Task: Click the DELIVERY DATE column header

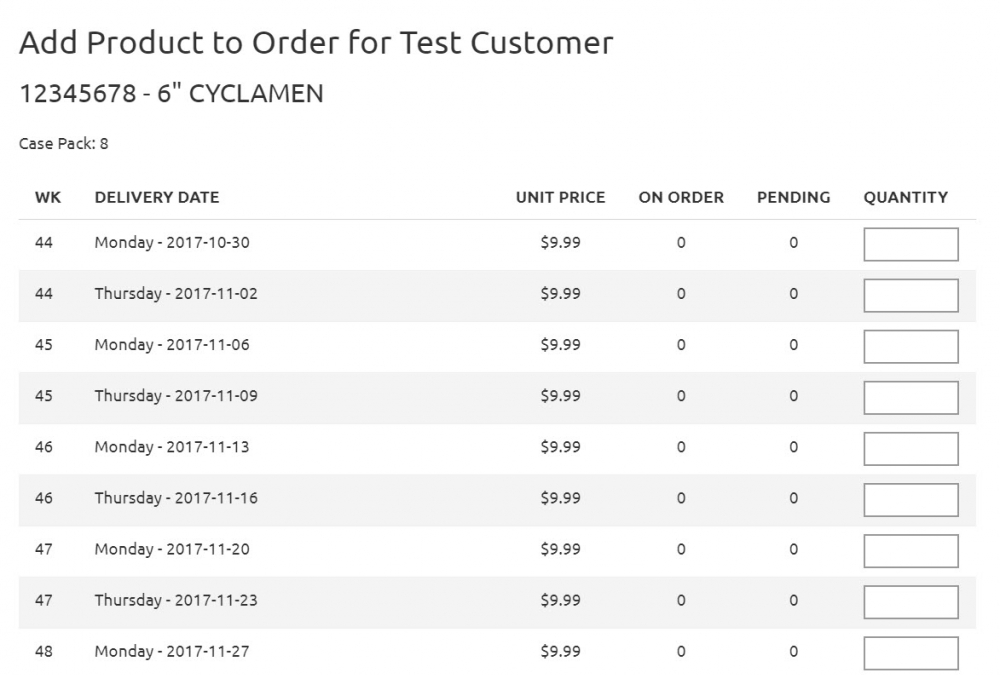Action: pyautogui.click(x=157, y=197)
